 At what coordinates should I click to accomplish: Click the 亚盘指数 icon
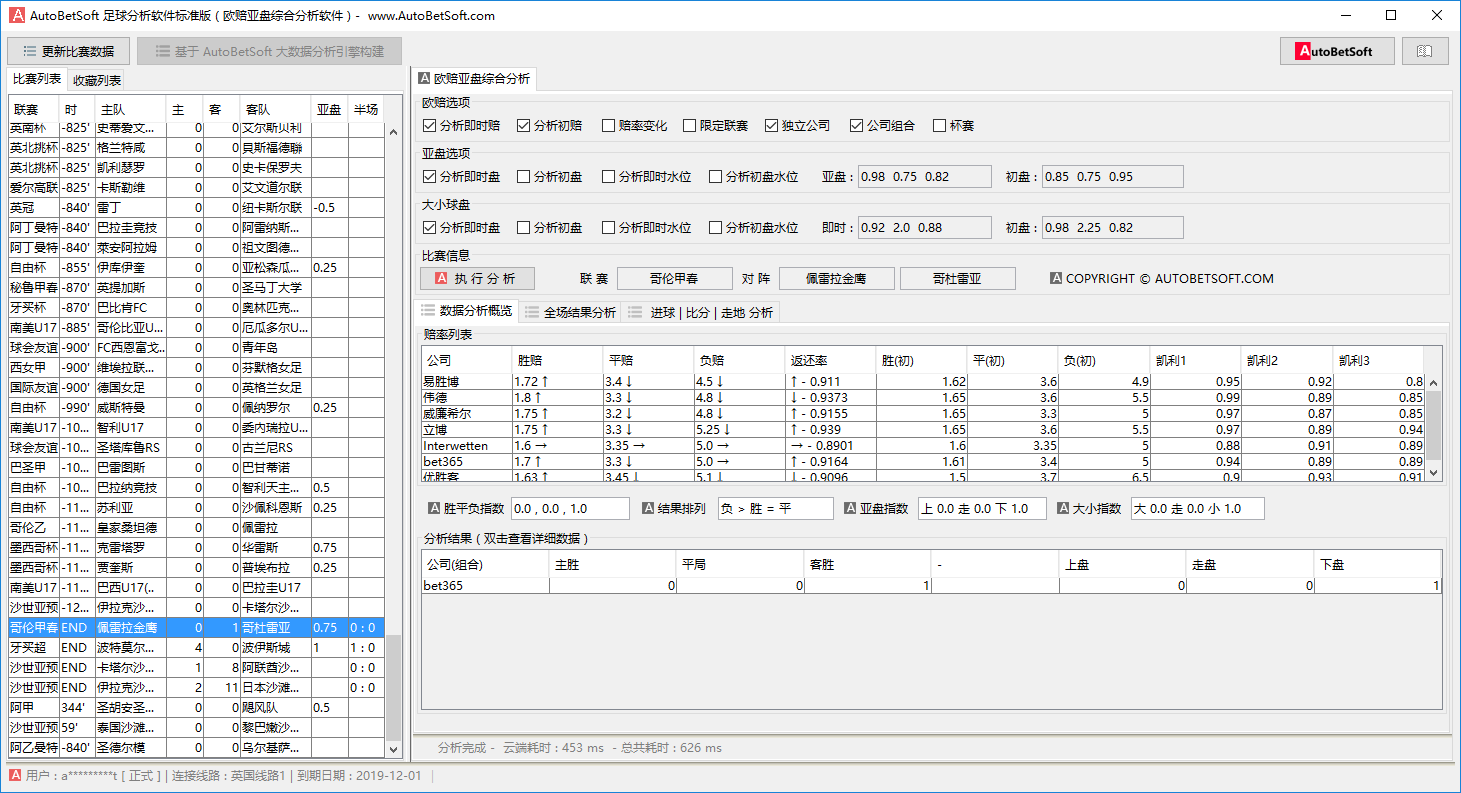point(850,509)
